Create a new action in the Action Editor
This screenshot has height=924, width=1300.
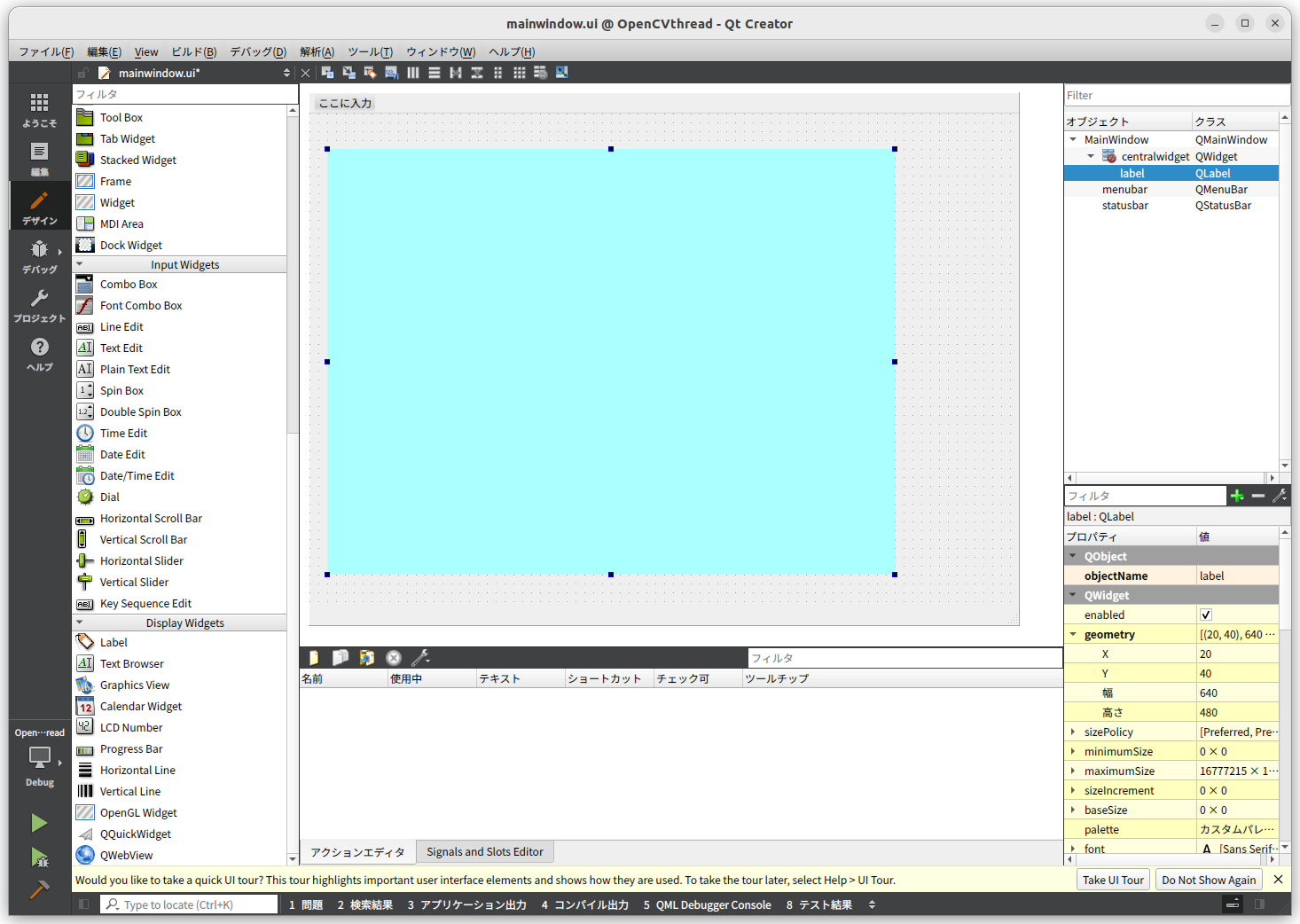click(x=312, y=657)
